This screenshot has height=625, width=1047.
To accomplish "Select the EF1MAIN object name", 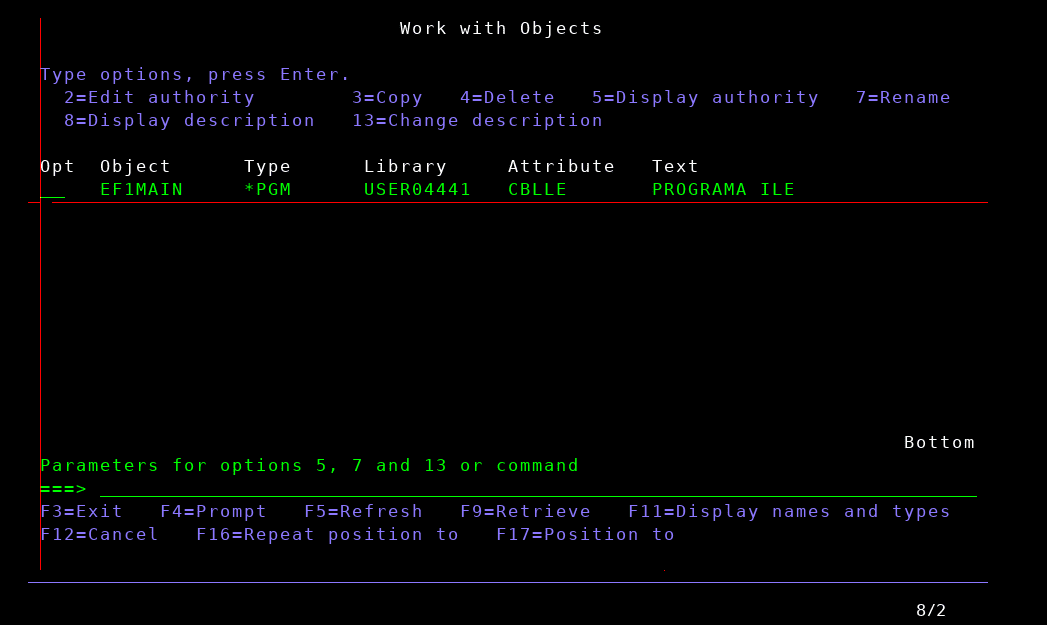I will tap(142, 190).
